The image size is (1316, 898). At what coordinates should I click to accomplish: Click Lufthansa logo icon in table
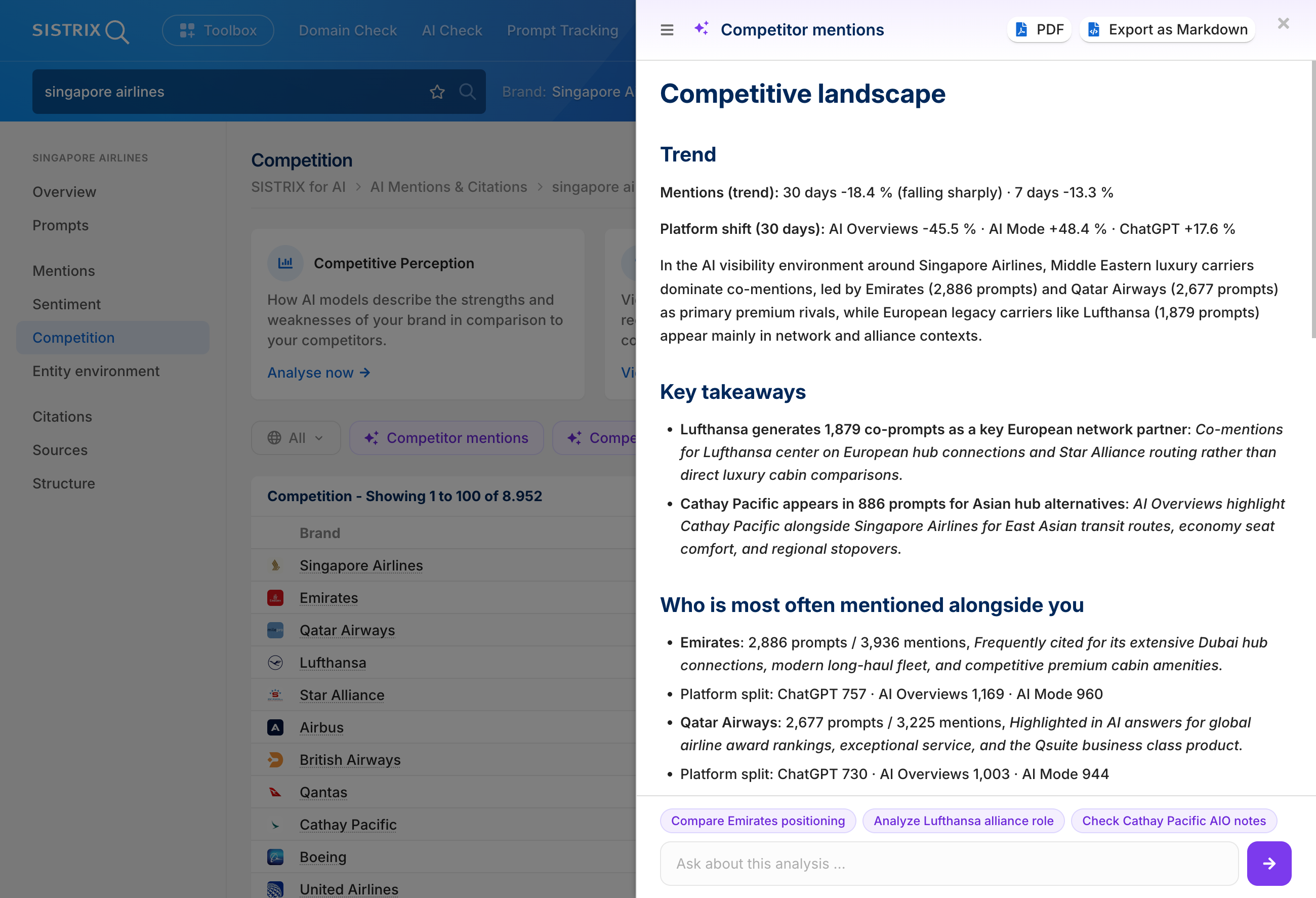(x=275, y=662)
